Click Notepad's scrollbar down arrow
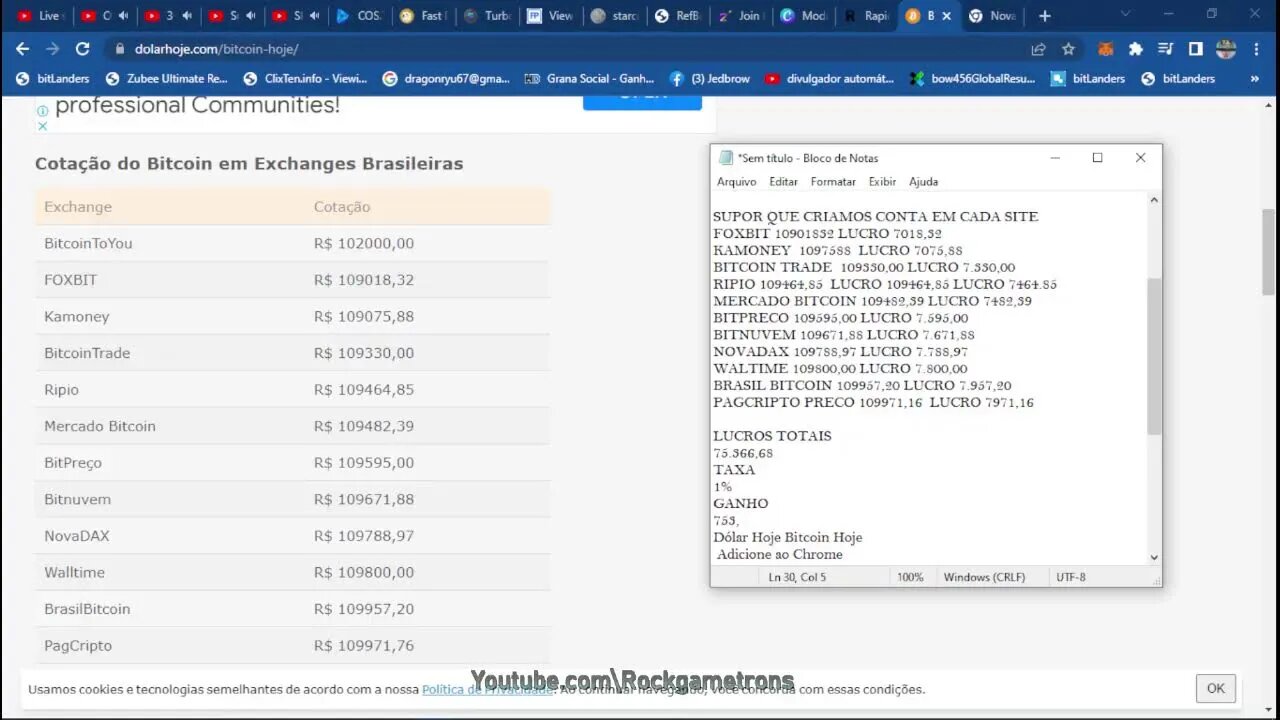 point(1154,558)
